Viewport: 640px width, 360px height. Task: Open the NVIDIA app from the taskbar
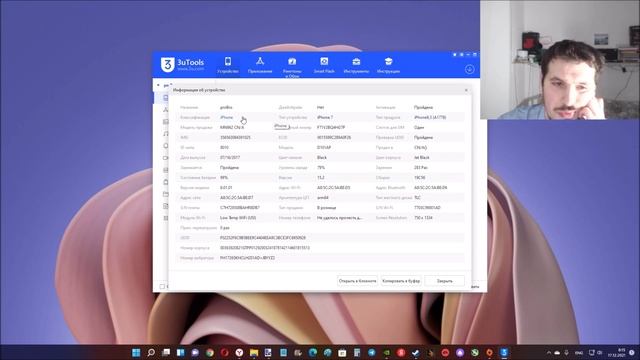click(387, 352)
